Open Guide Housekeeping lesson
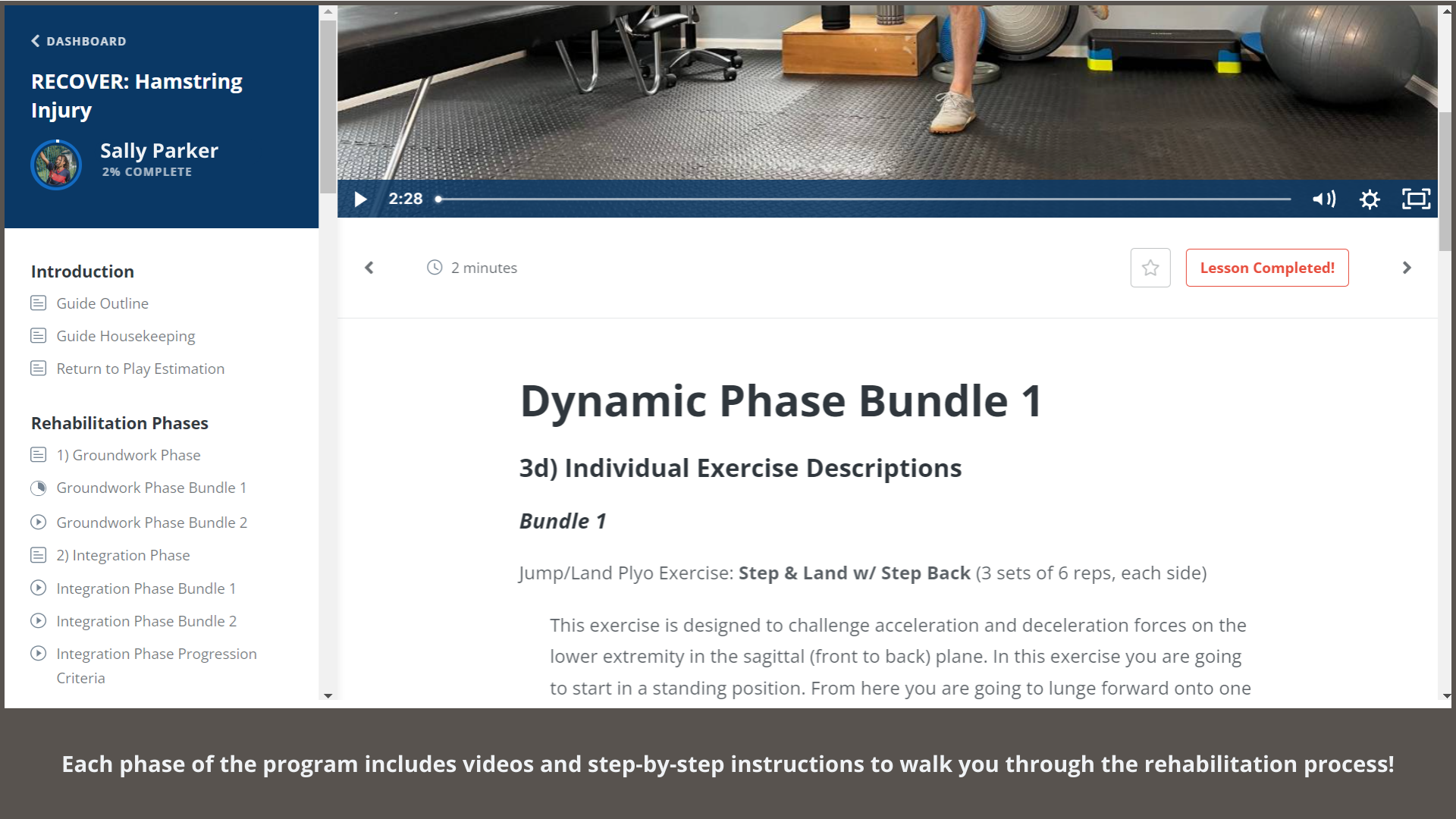The image size is (1456, 819). click(x=125, y=336)
